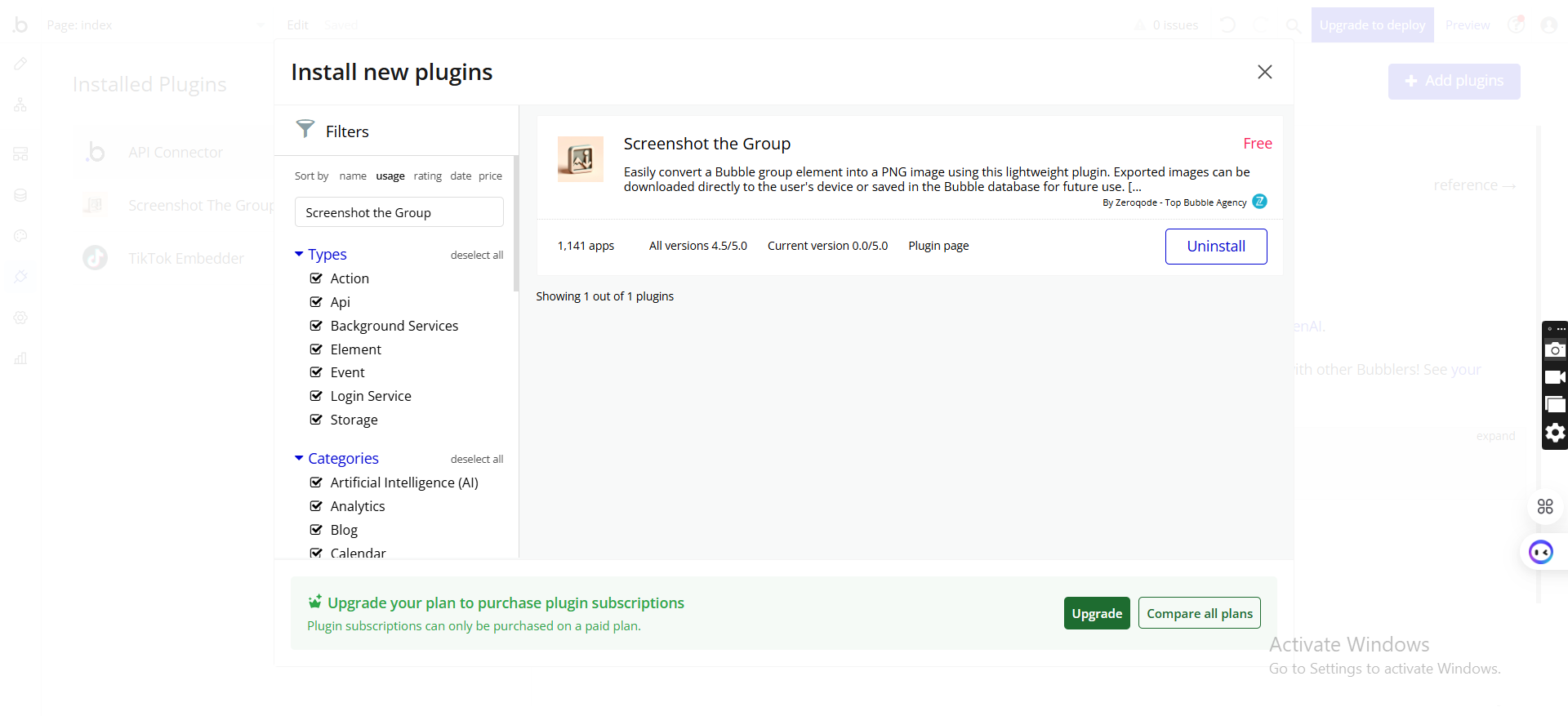Collapse the Categories filter section
Screen dimensions: 1568x716
(x=299, y=459)
